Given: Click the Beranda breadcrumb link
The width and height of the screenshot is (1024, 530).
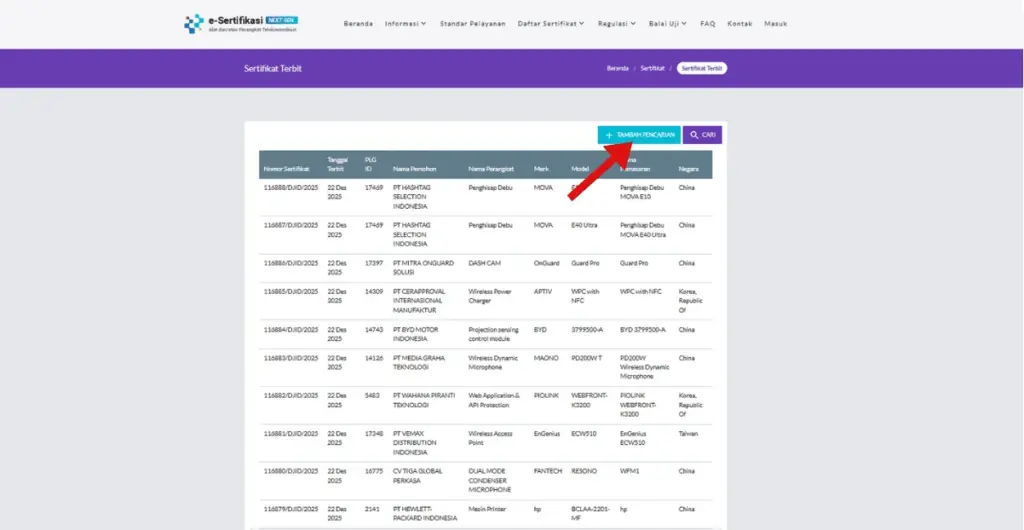Looking at the screenshot, I should [x=617, y=68].
